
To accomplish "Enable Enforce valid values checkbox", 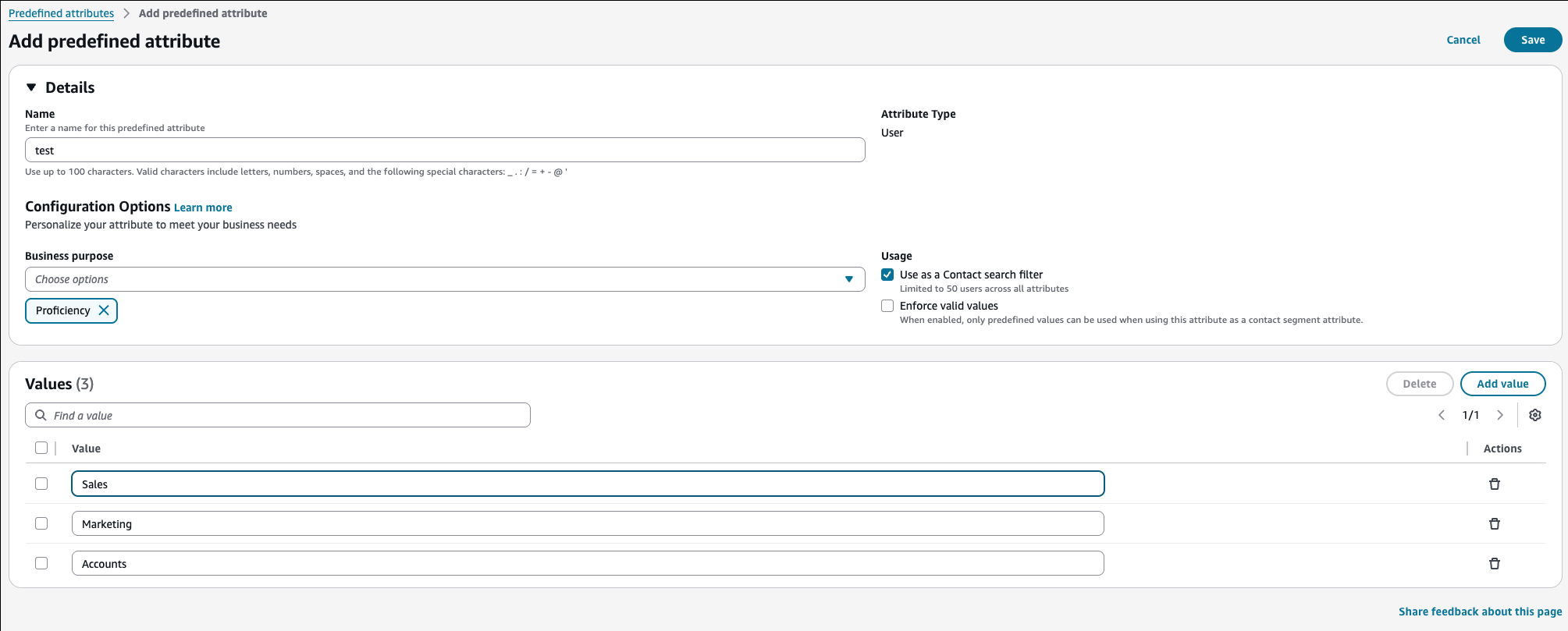I will pyautogui.click(x=887, y=306).
